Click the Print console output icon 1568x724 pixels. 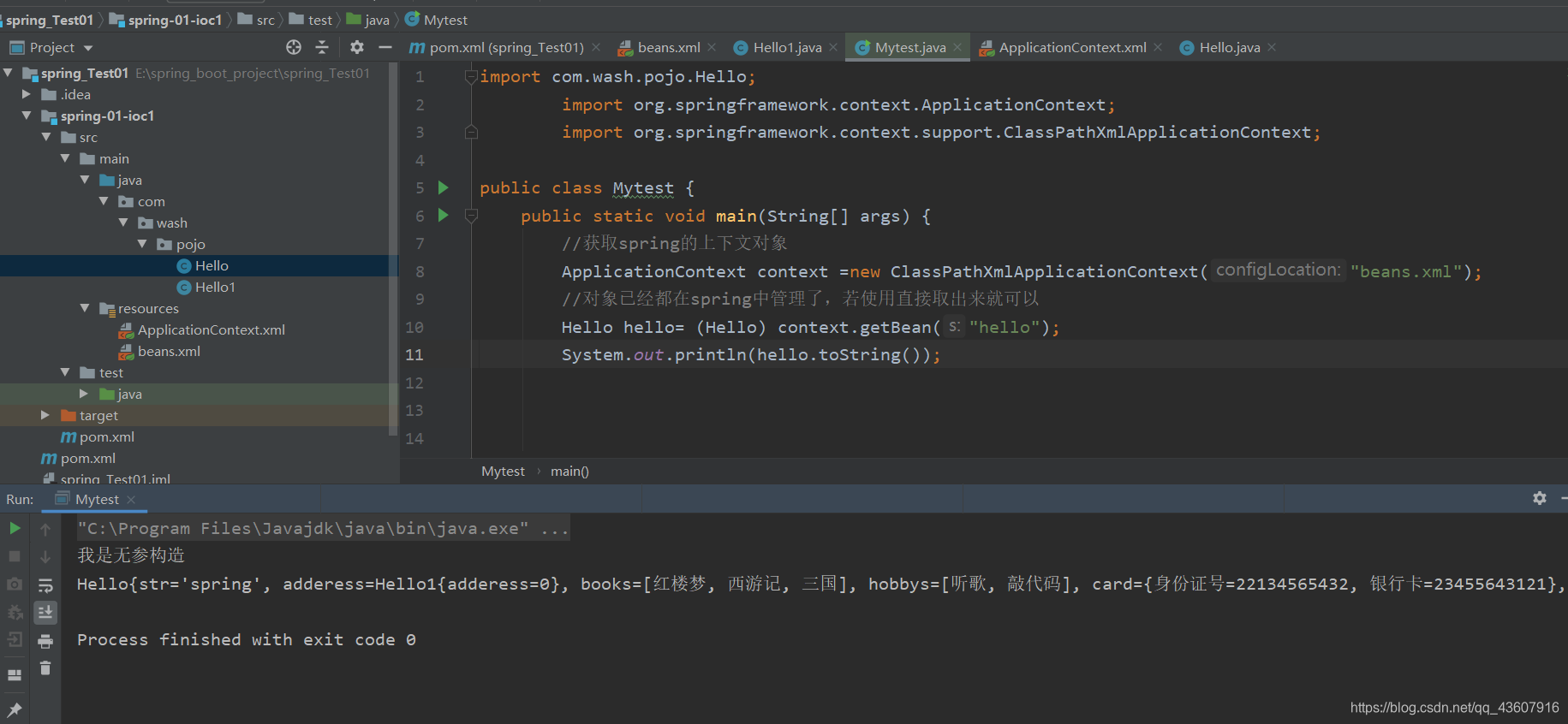coord(45,641)
